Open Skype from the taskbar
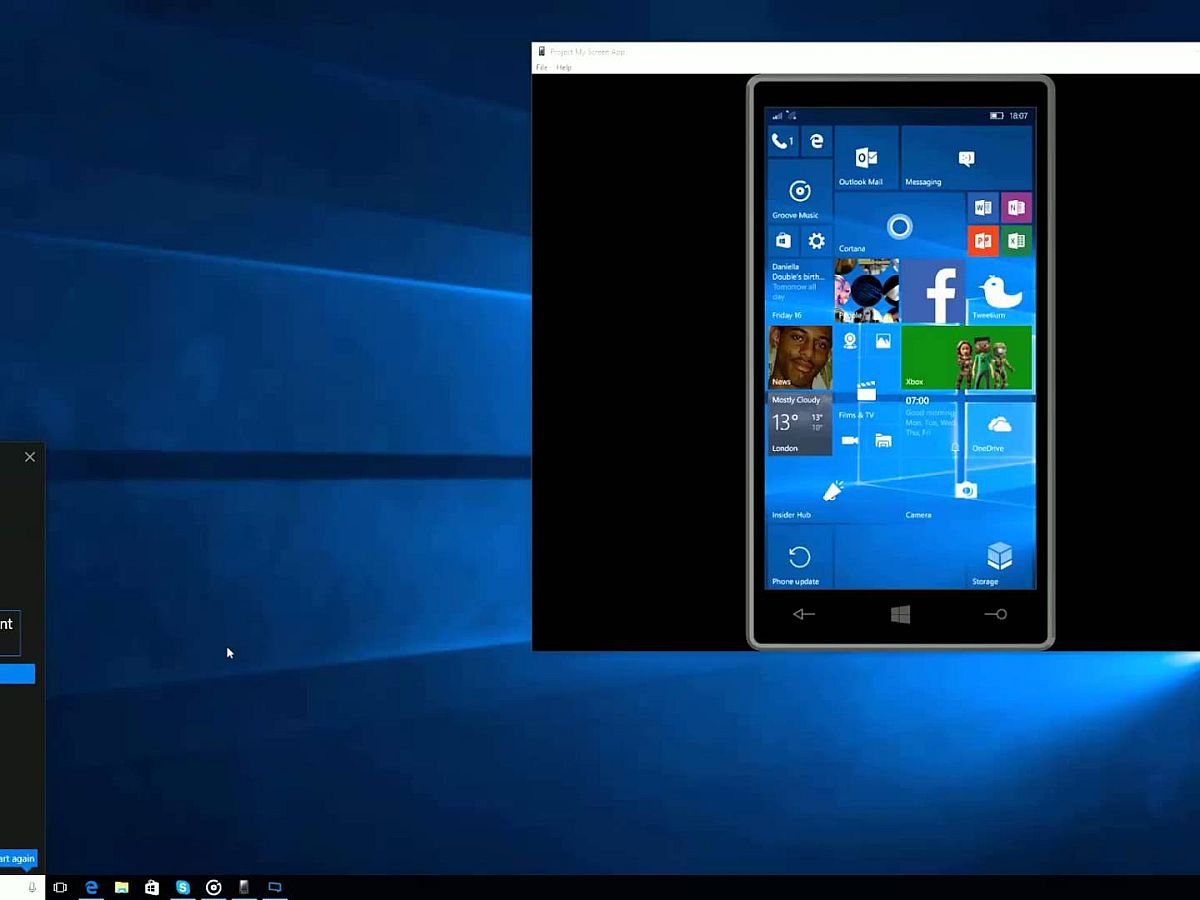Viewport: 1200px width, 900px height. point(183,887)
